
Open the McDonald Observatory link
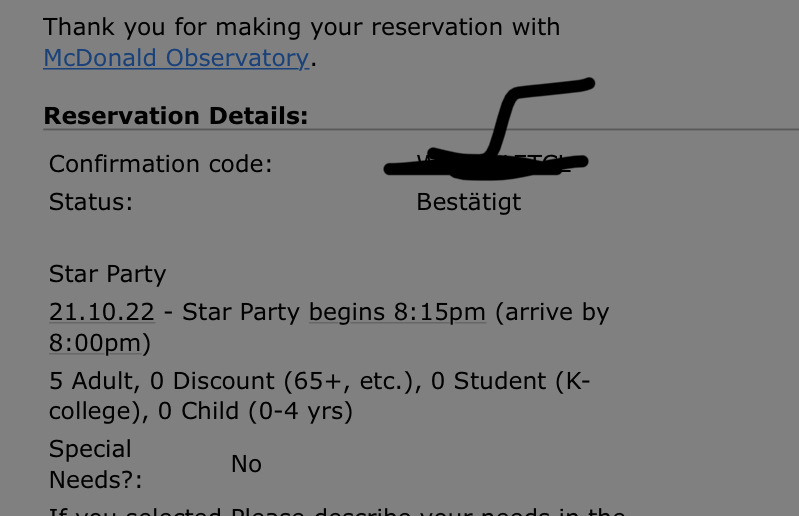pyautogui.click(x=176, y=58)
